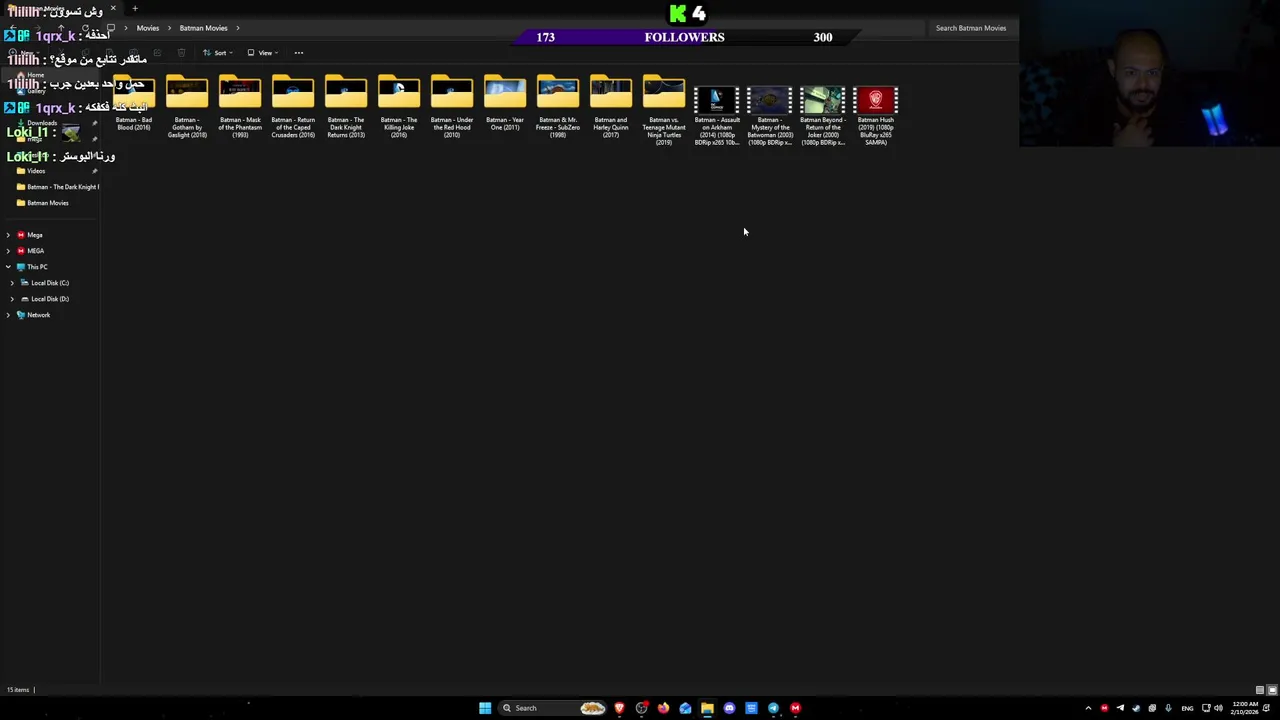Open the View dropdown in the toolbar

[262, 53]
